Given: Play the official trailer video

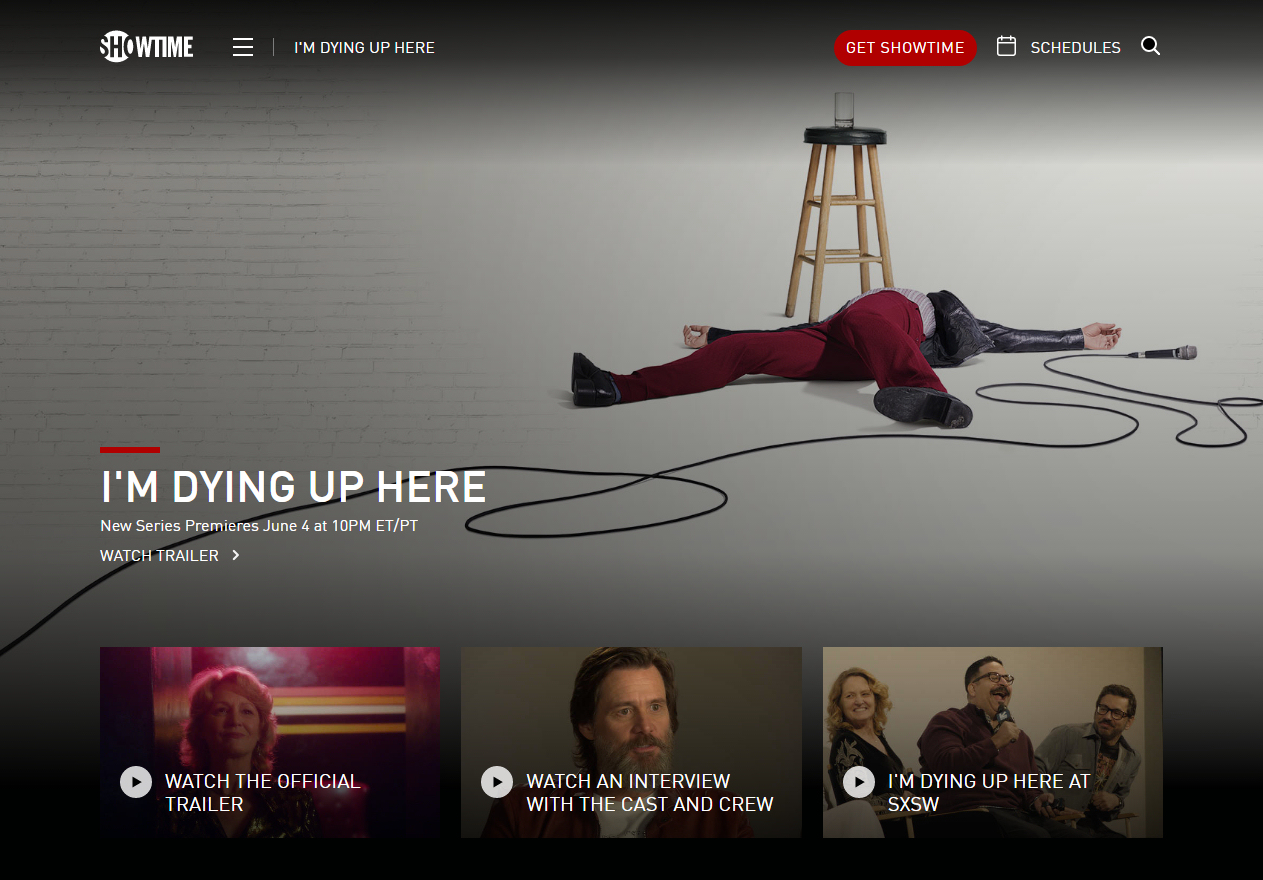Looking at the screenshot, I should (136, 782).
